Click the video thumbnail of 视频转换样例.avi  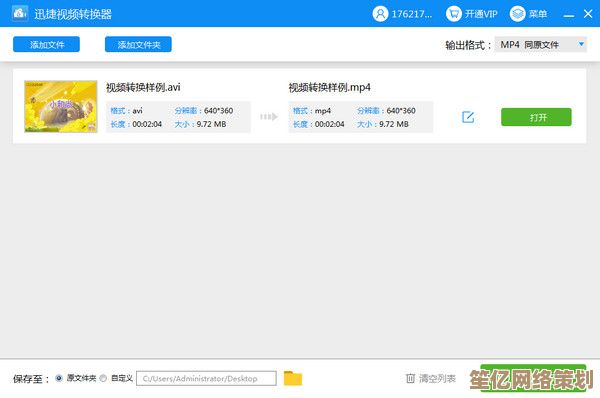coord(61,106)
